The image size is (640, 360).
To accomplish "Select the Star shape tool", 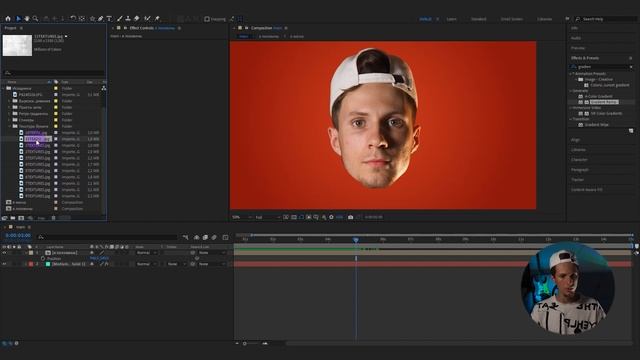I will pyautogui.click(x=92, y=19).
